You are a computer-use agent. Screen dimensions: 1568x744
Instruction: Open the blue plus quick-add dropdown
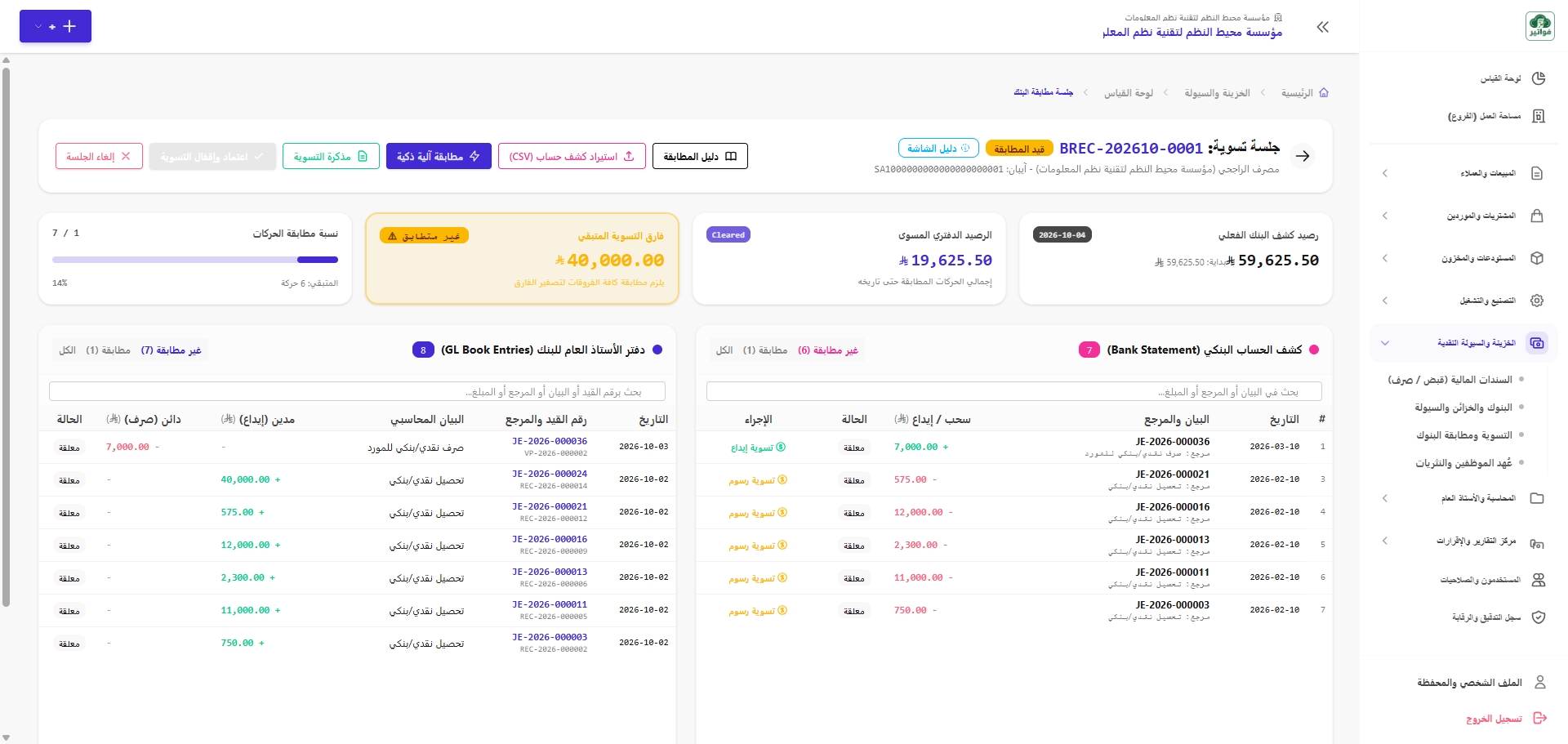[56, 26]
